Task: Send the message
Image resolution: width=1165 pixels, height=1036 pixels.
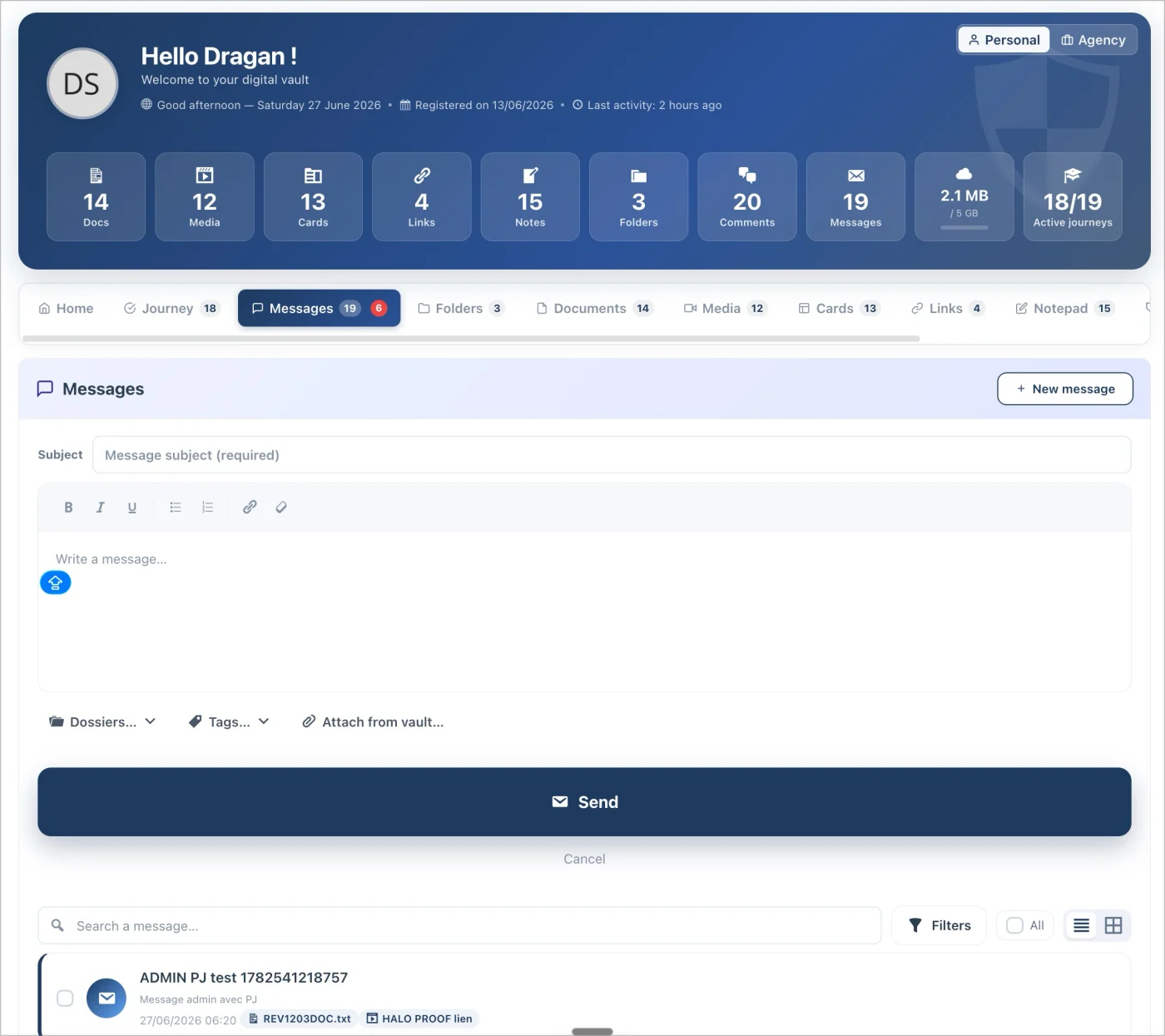Action: click(x=584, y=802)
